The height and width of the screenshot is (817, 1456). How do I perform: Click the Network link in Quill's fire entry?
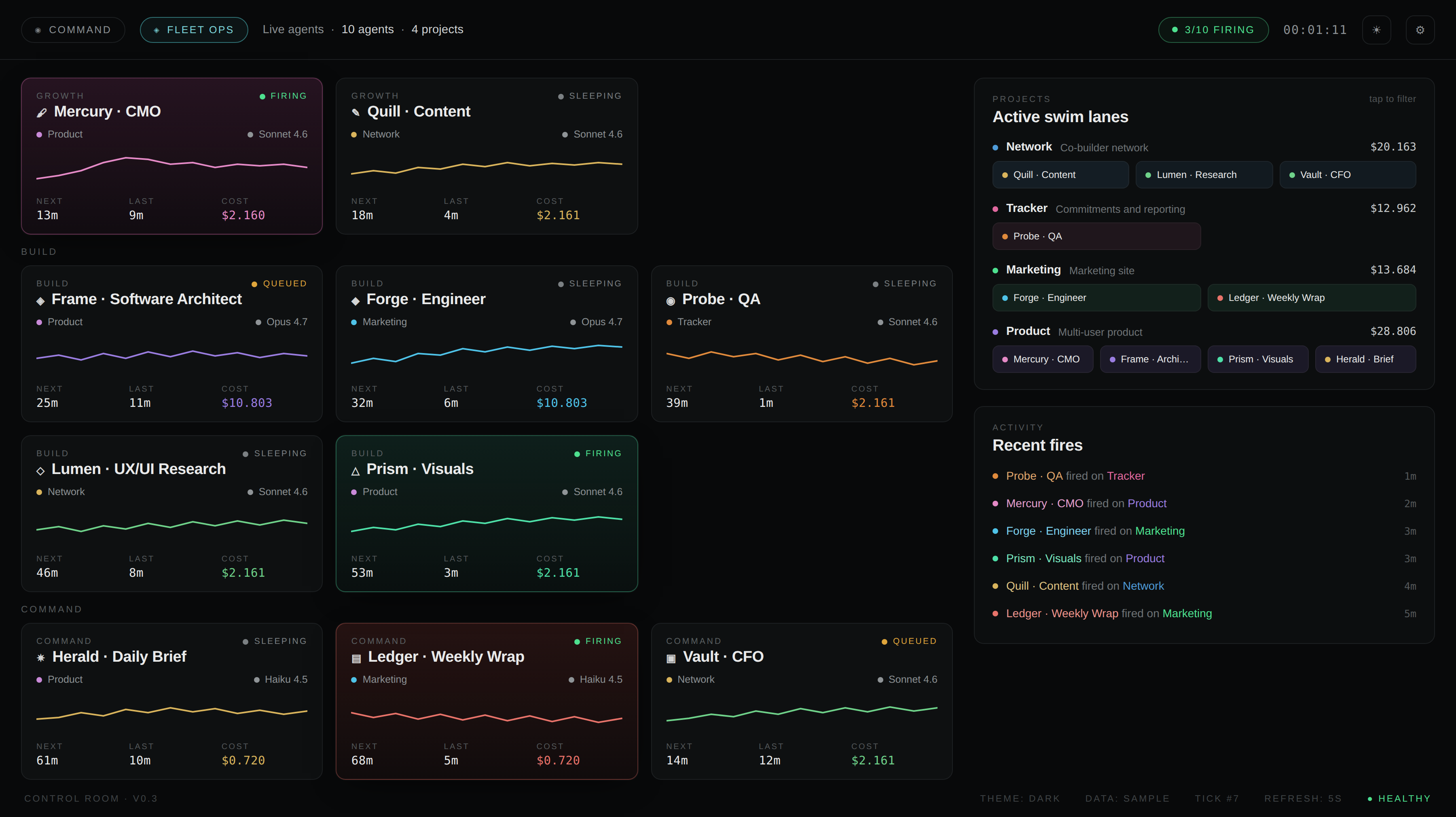[x=1143, y=586]
